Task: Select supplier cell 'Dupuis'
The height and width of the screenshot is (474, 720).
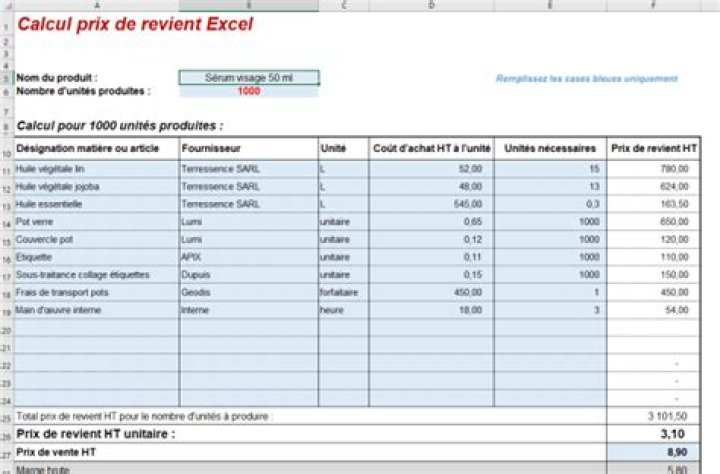Action: pos(248,275)
